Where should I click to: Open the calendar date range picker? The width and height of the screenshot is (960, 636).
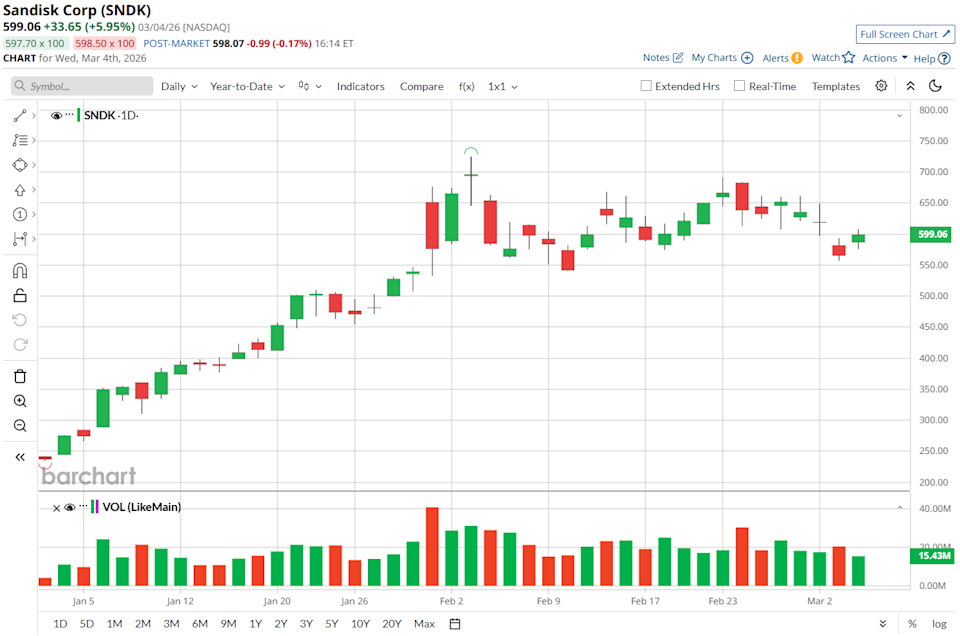click(x=455, y=624)
